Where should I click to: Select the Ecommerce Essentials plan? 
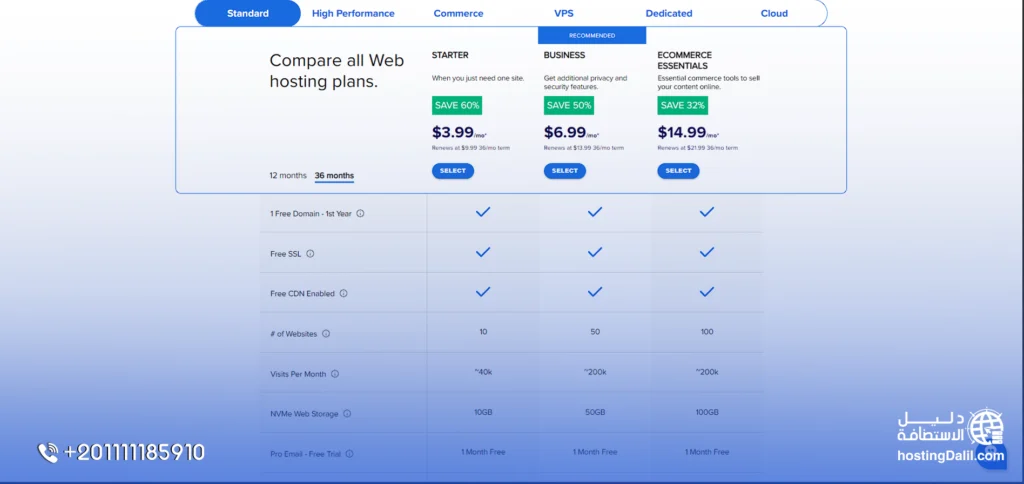tap(678, 171)
